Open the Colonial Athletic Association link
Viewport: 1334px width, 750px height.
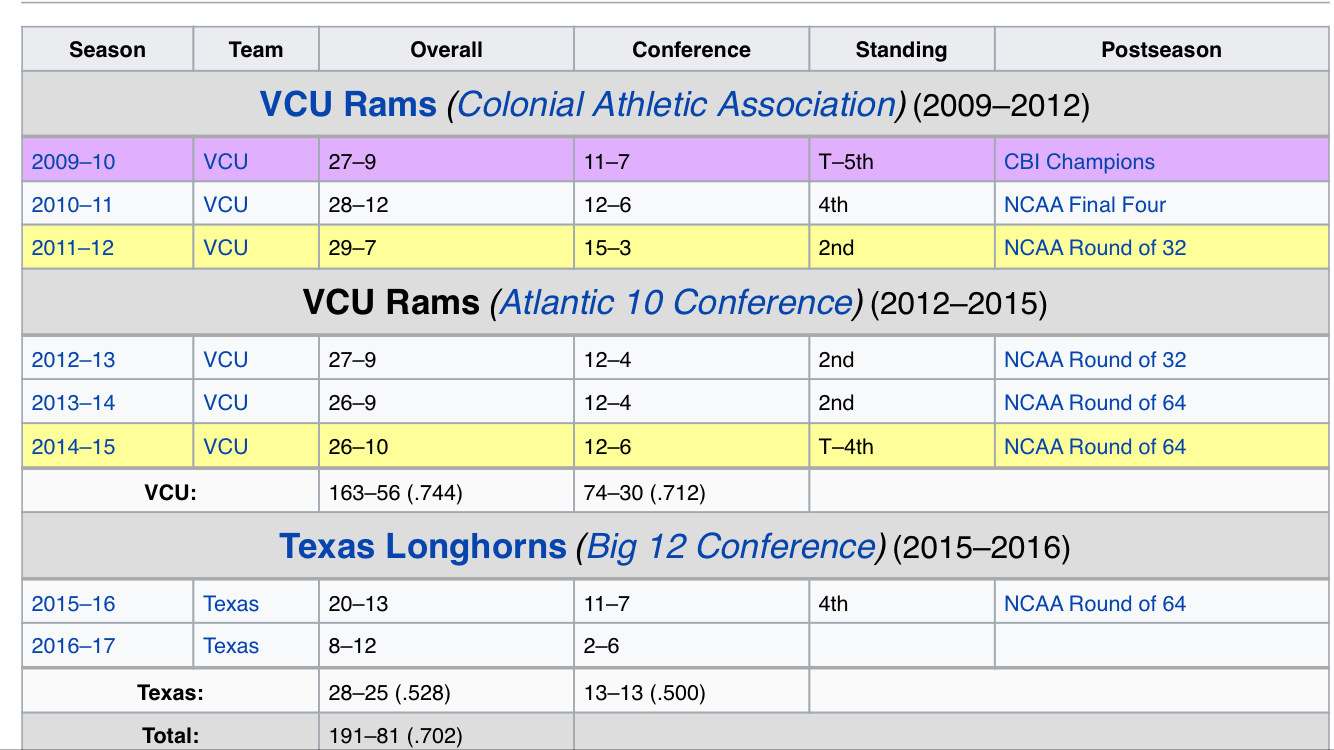675,104
